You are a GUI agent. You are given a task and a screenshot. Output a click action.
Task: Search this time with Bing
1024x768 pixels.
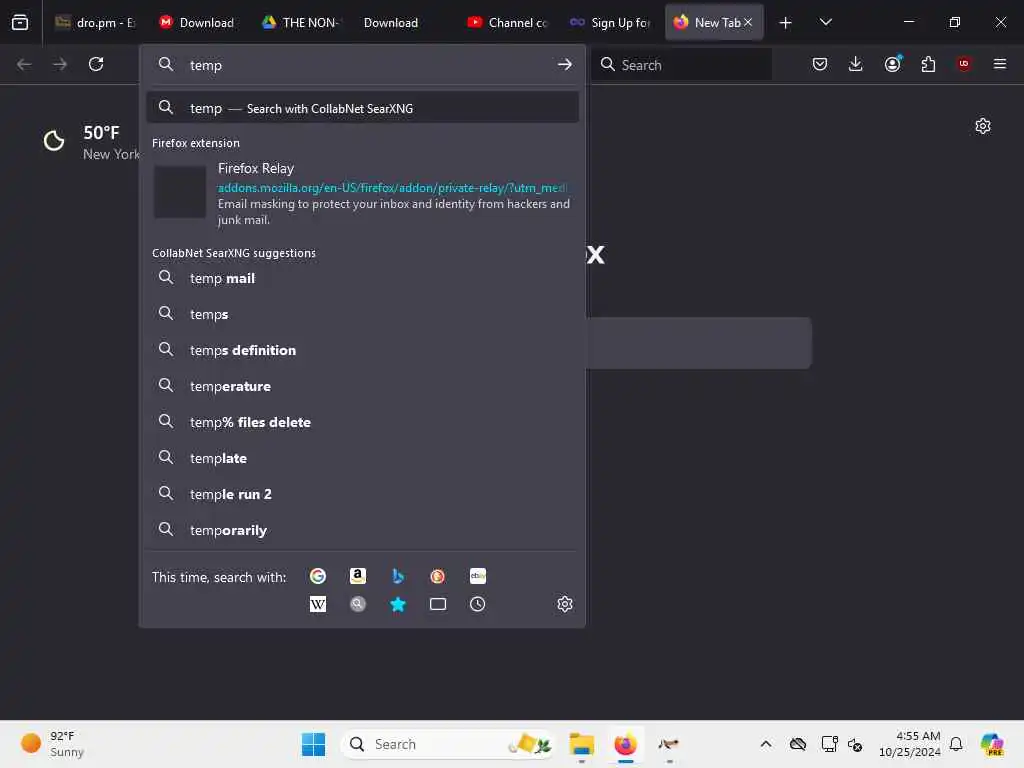(x=398, y=576)
